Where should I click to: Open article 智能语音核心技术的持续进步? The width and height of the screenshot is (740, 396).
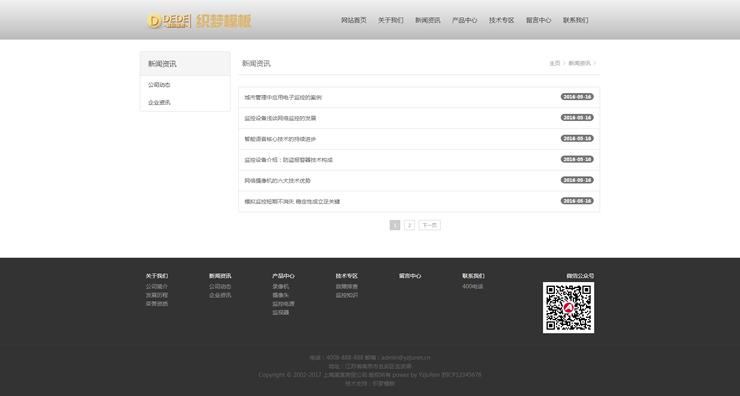pos(280,139)
